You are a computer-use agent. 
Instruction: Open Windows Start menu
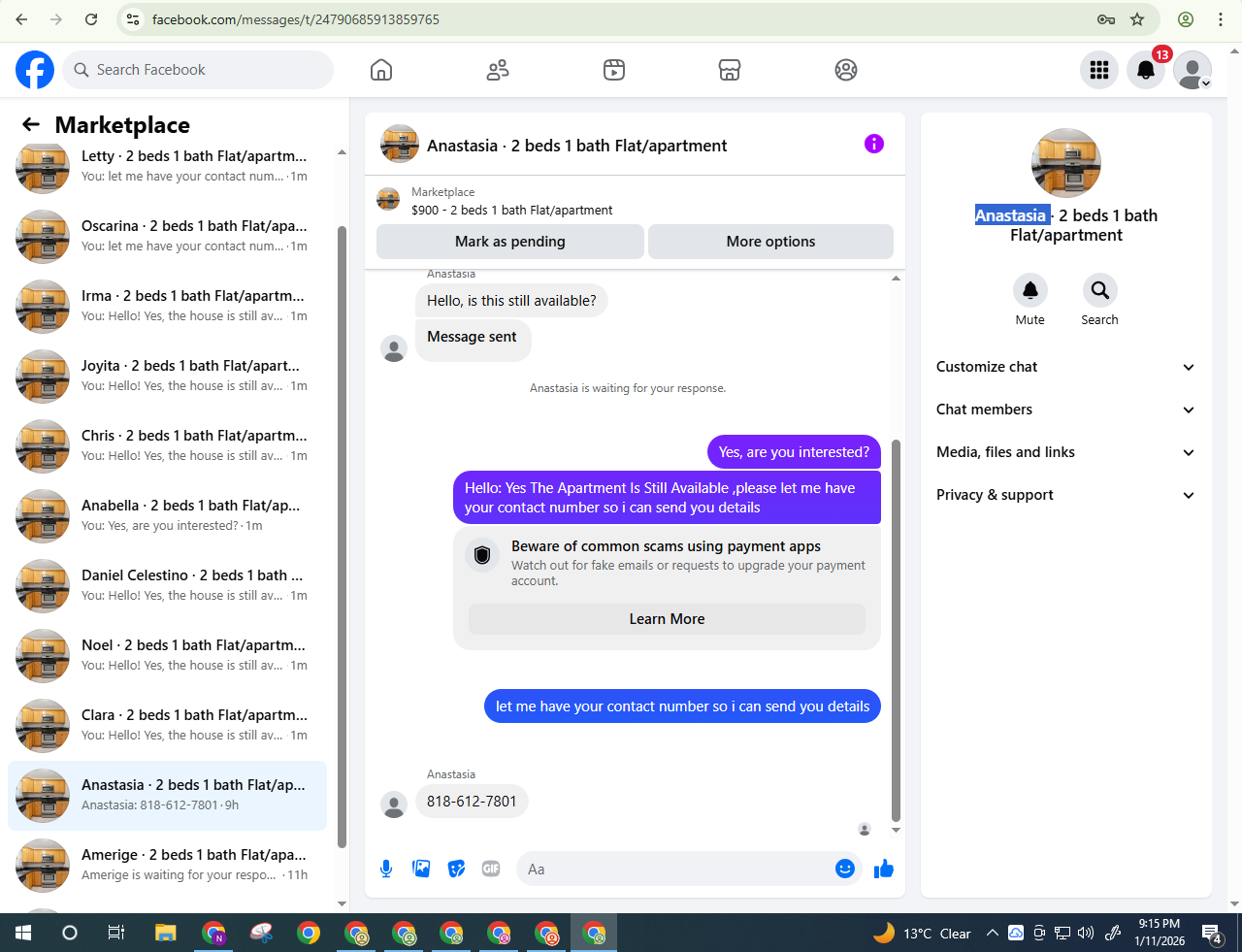23,933
